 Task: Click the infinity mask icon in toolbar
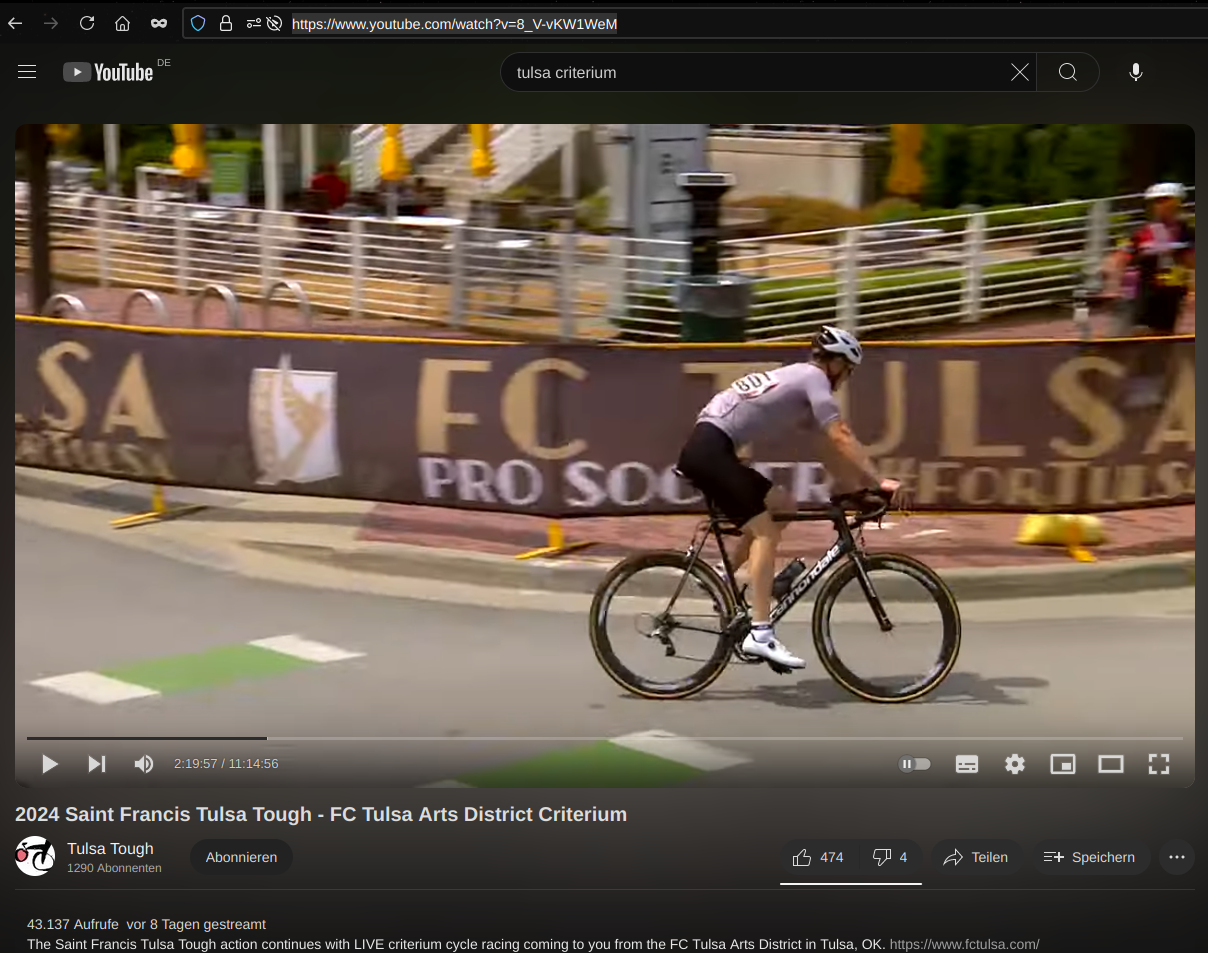tap(159, 23)
